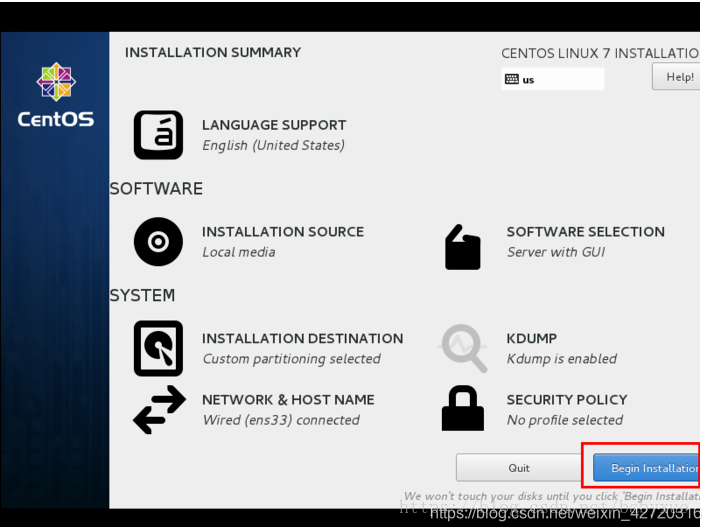
Task: Click 'English (United States)' text
Action: (x=273, y=145)
